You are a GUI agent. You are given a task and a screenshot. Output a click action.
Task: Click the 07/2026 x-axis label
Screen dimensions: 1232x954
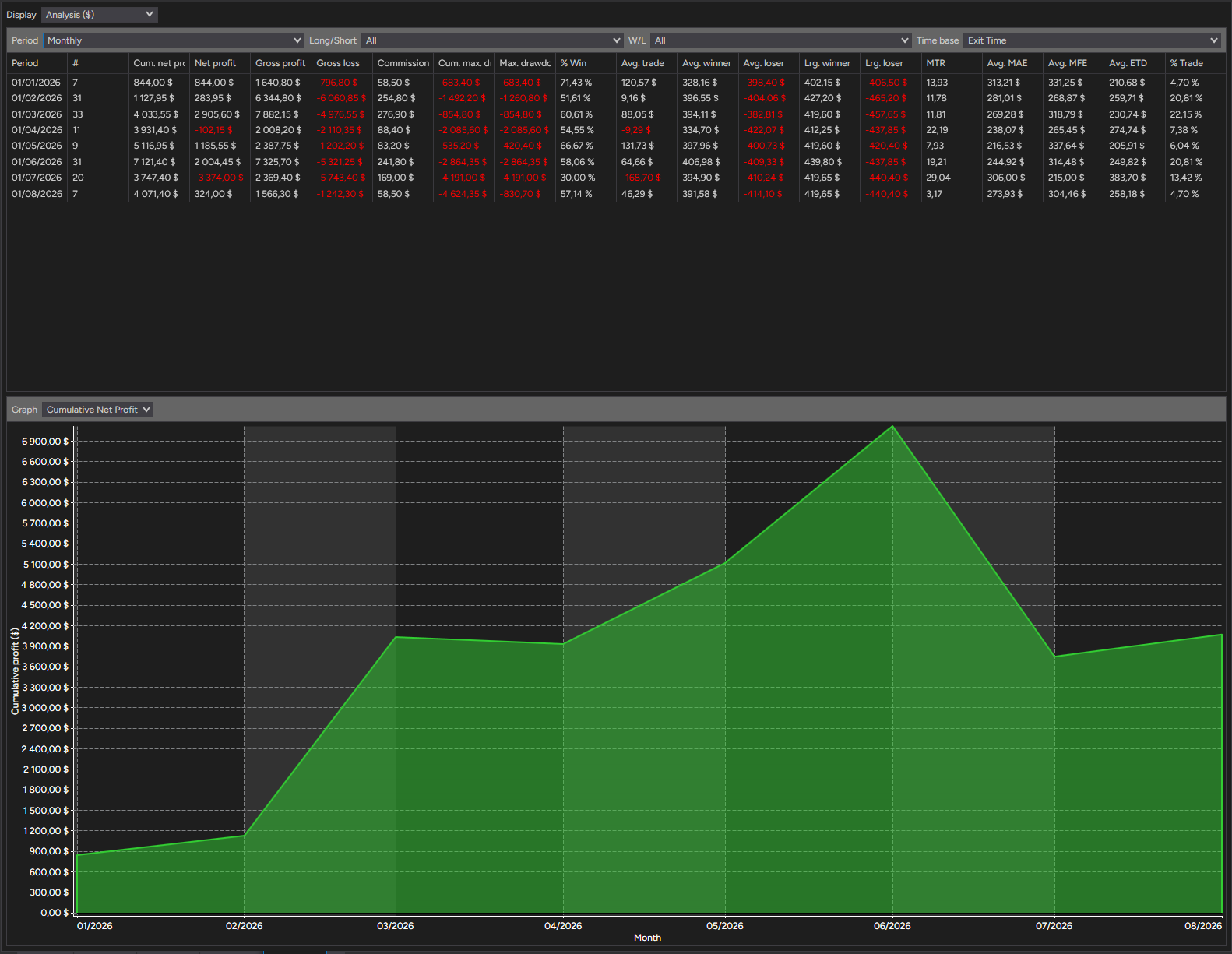1054,926
